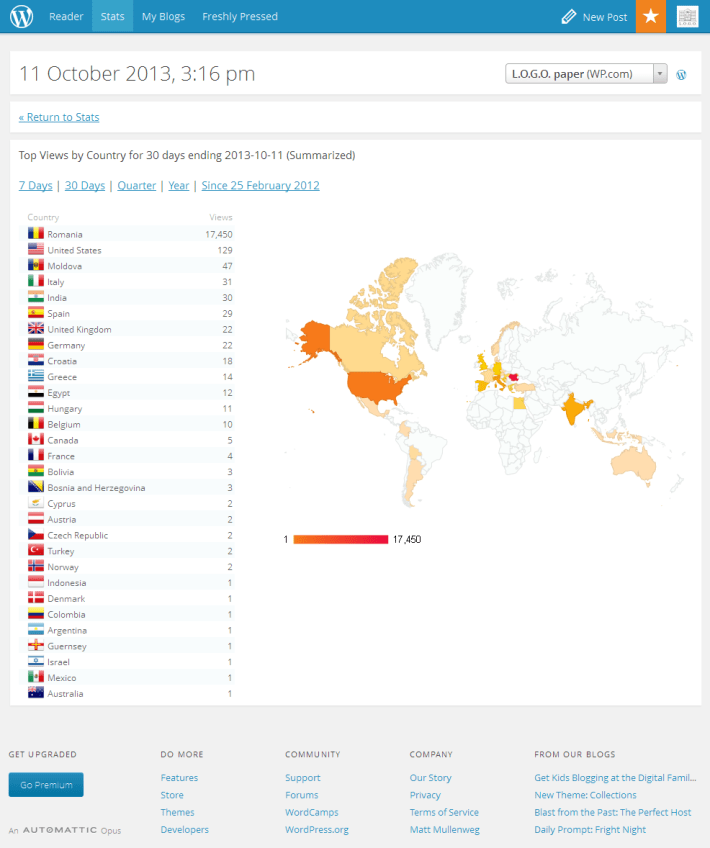This screenshot has height=848, width=710.
Task: Click the Mexico flag icon
Action: 36,677
